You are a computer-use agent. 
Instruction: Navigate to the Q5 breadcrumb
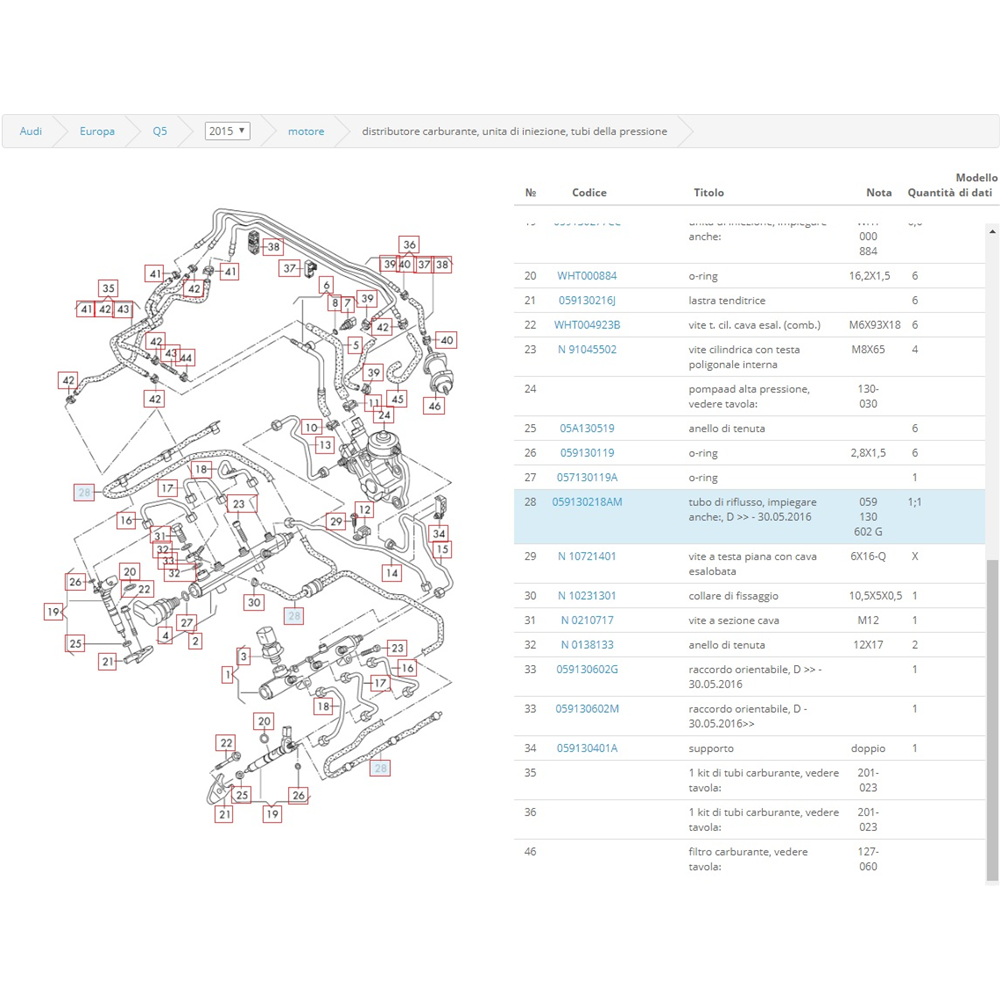pos(159,131)
